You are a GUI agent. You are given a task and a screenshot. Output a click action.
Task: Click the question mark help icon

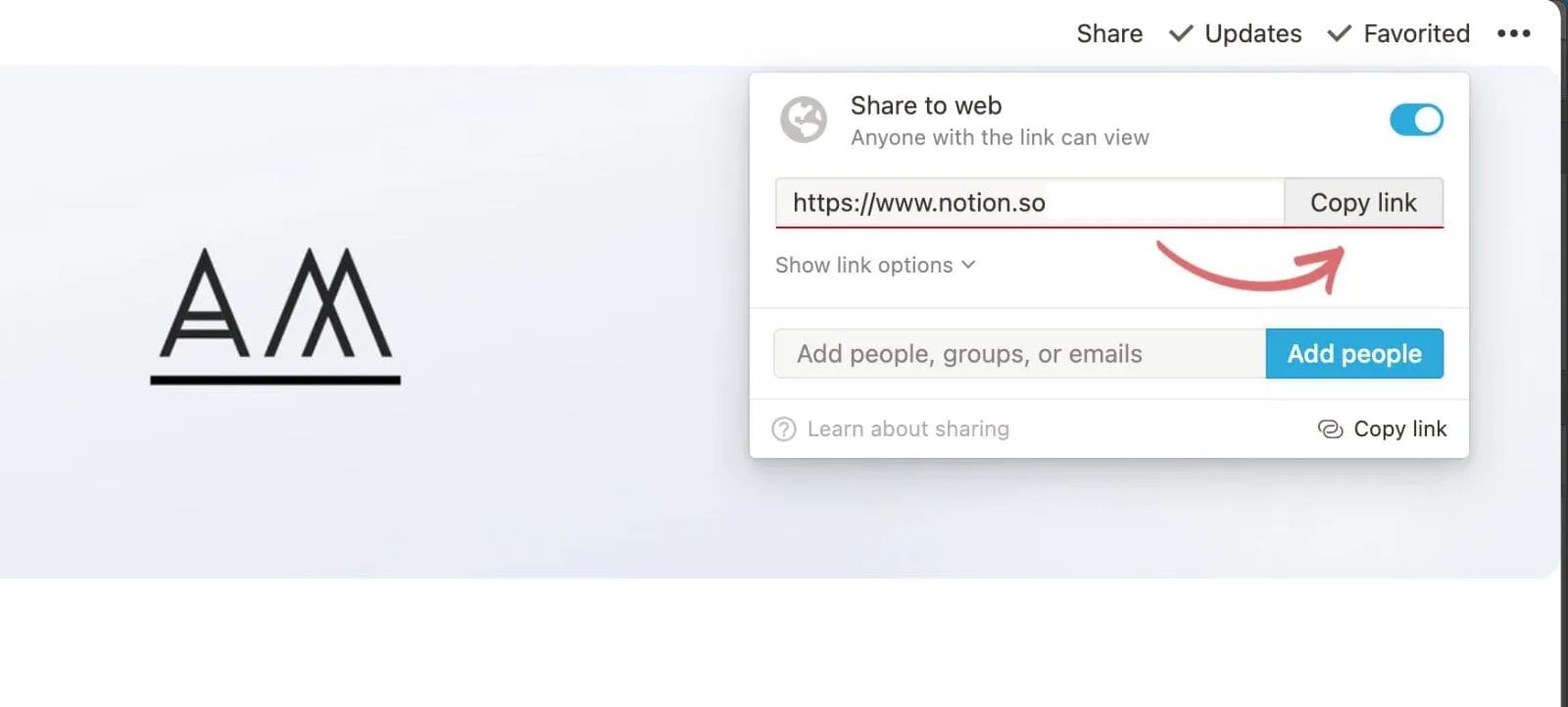[783, 429]
